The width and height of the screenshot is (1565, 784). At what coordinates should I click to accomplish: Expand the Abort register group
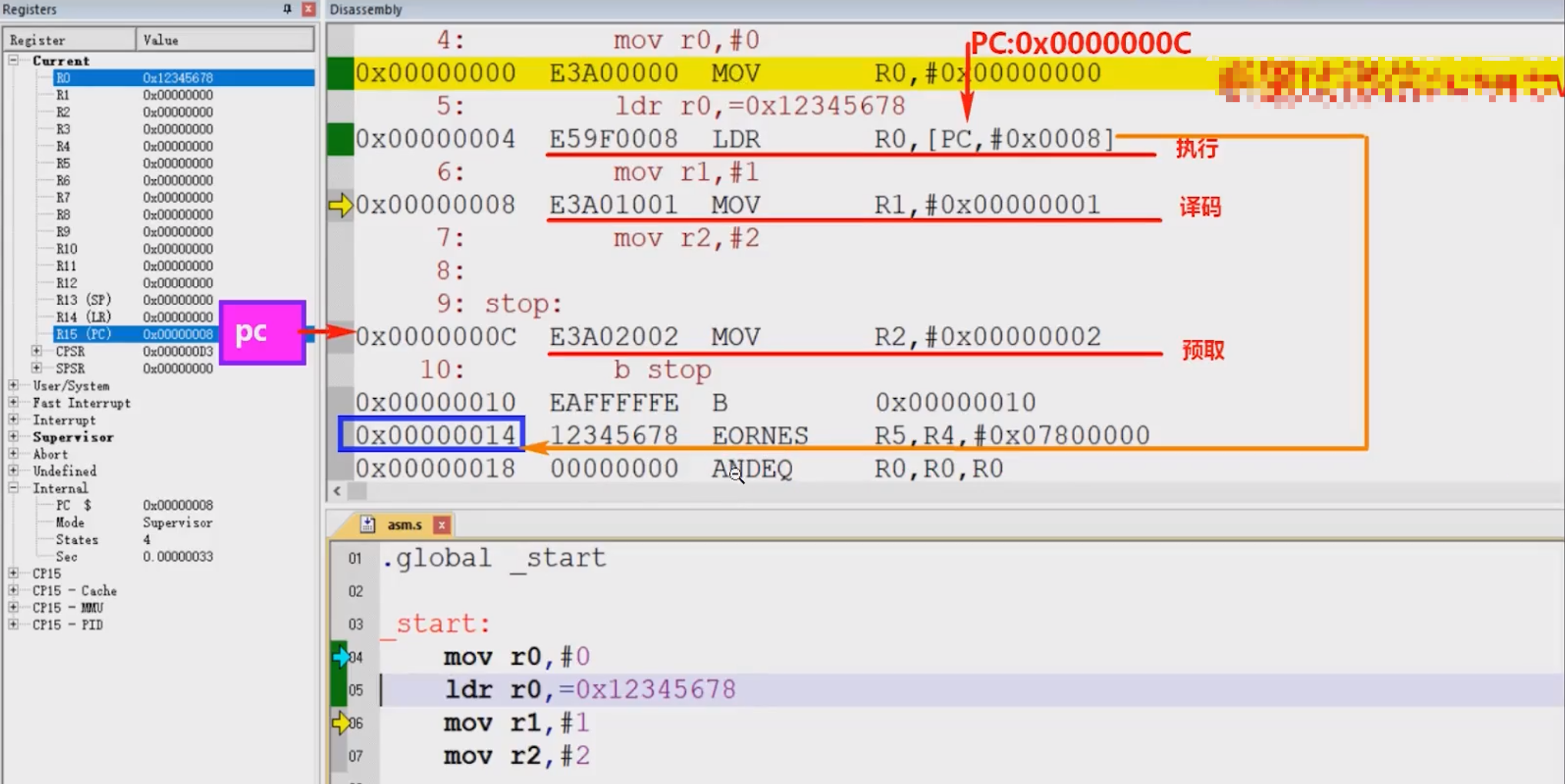(x=14, y=453)
